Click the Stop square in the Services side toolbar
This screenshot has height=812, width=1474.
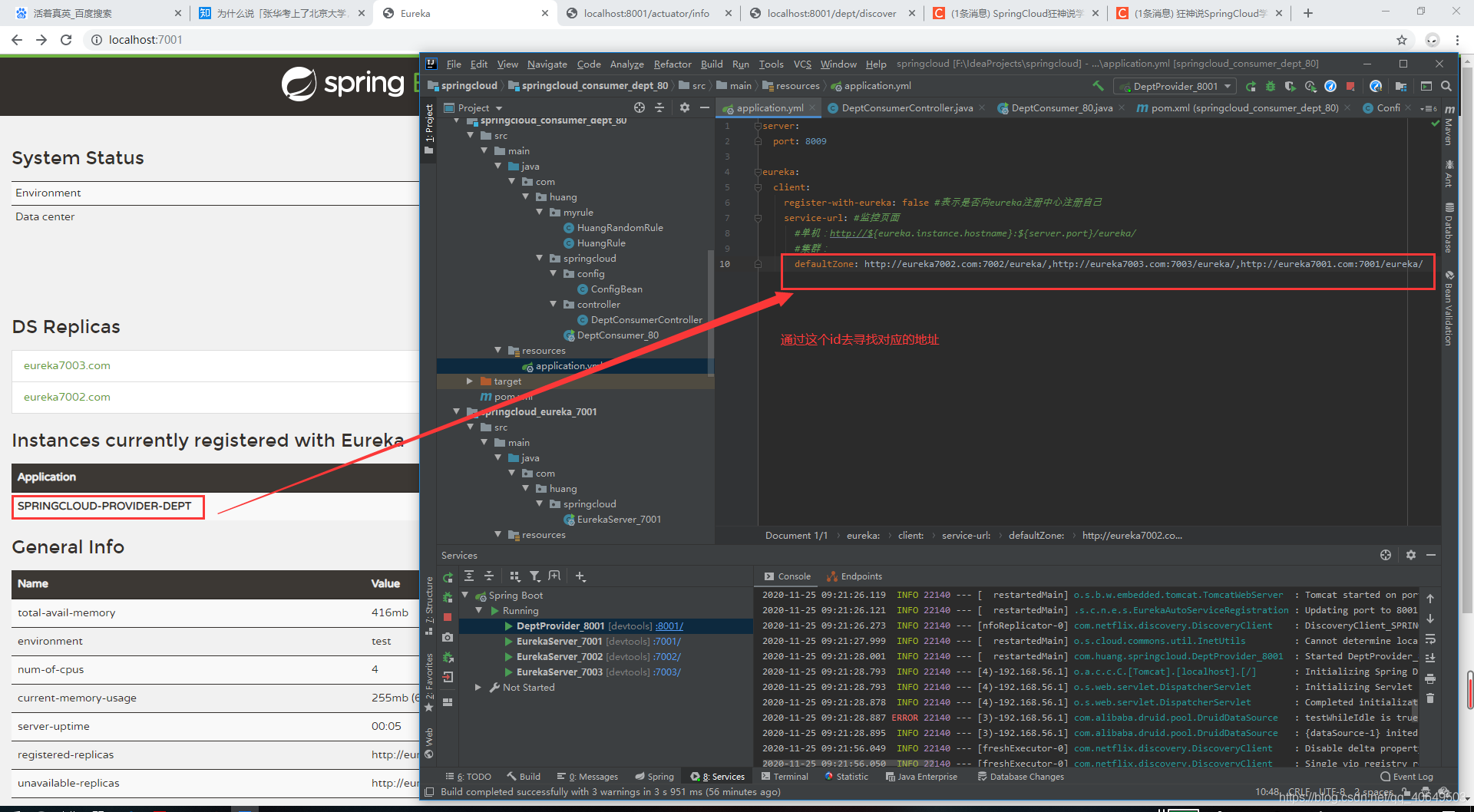point(448,617)
